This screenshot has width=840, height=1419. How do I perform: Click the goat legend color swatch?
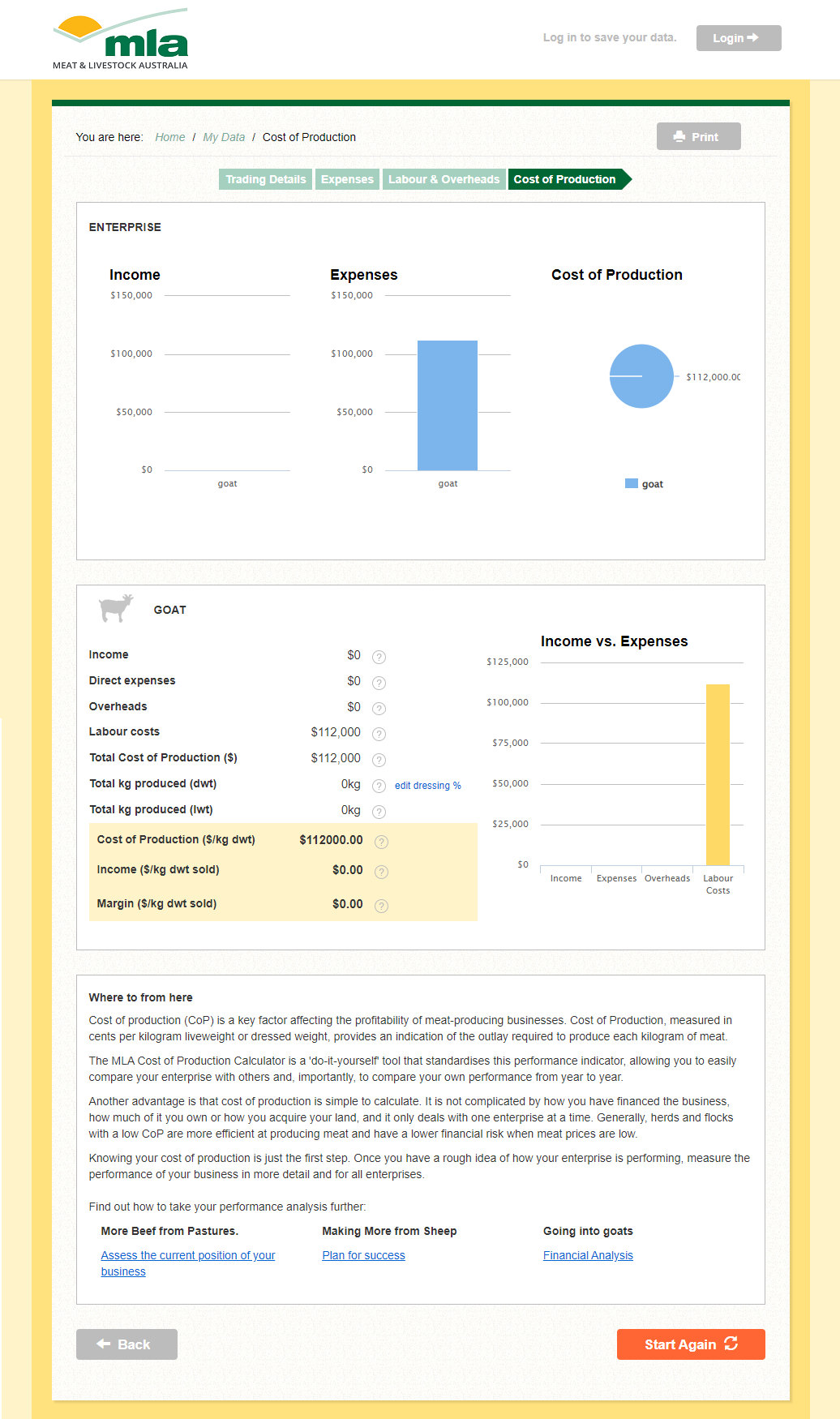point(631,484)
